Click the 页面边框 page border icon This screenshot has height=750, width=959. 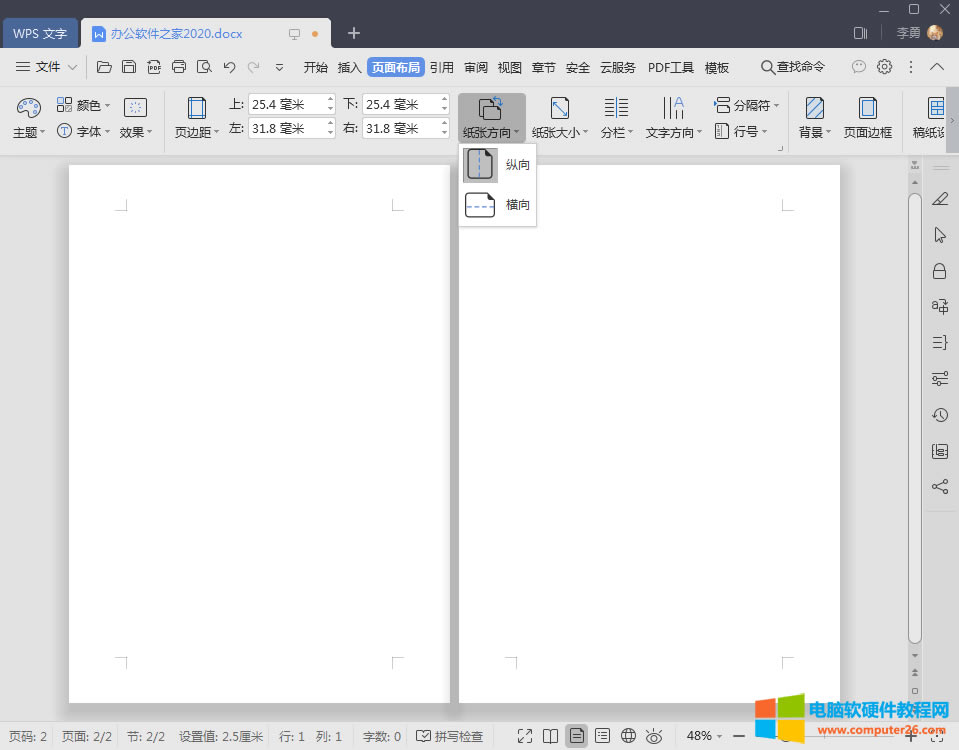867,109
